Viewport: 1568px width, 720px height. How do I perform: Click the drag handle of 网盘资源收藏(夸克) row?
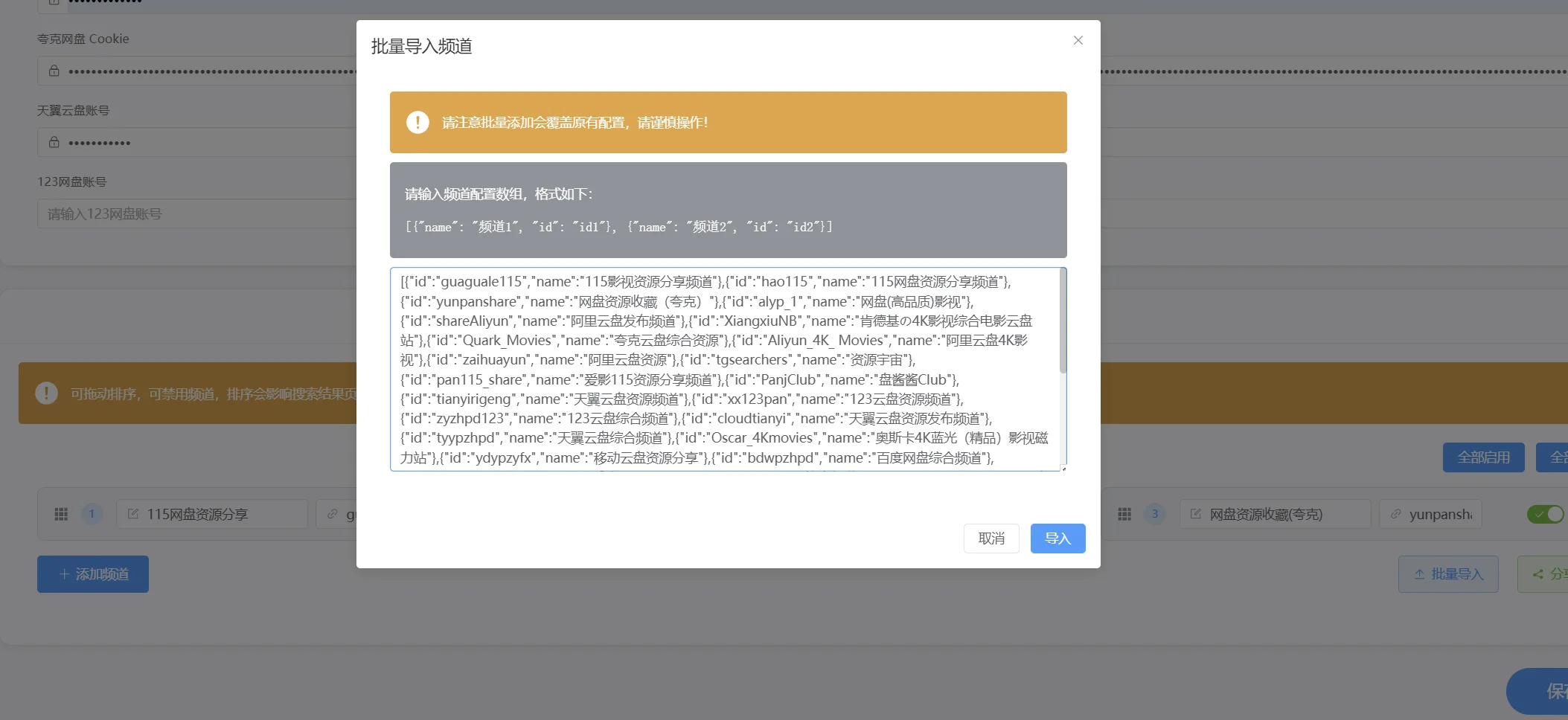(x=1124, y=514)
